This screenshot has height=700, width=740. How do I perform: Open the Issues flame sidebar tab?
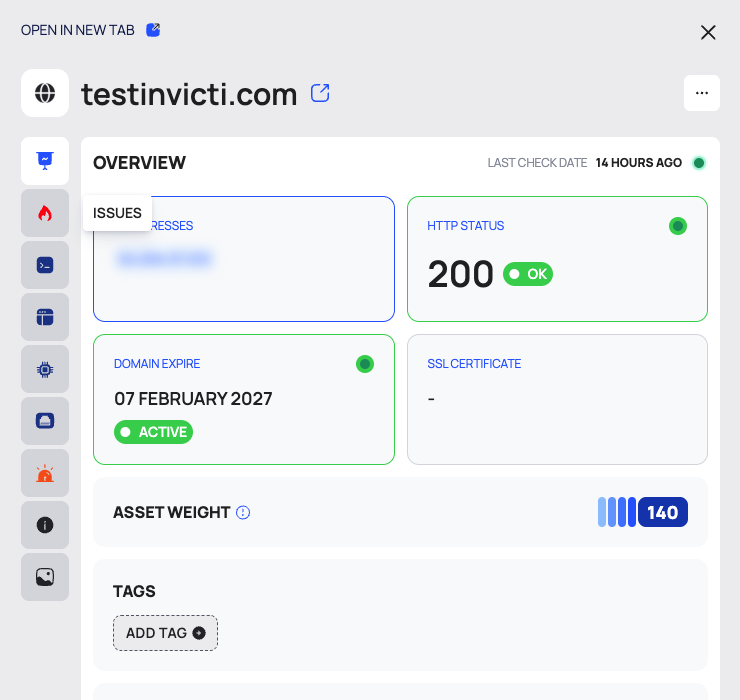[x=45, y=213]
